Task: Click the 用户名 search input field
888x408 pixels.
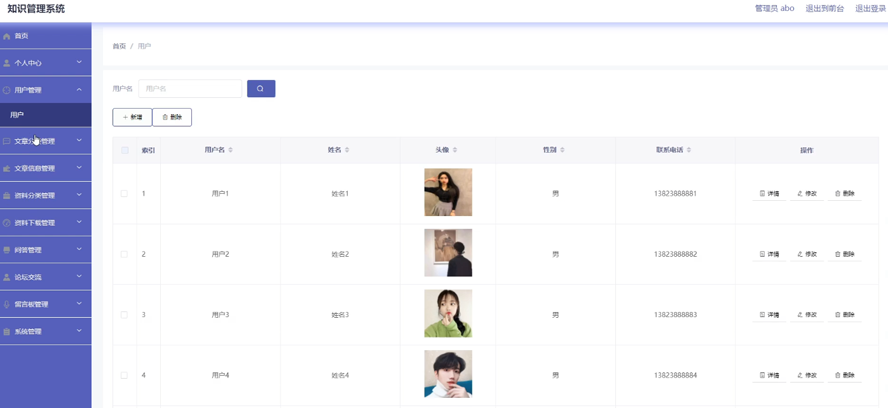Action: coord(190,88)
